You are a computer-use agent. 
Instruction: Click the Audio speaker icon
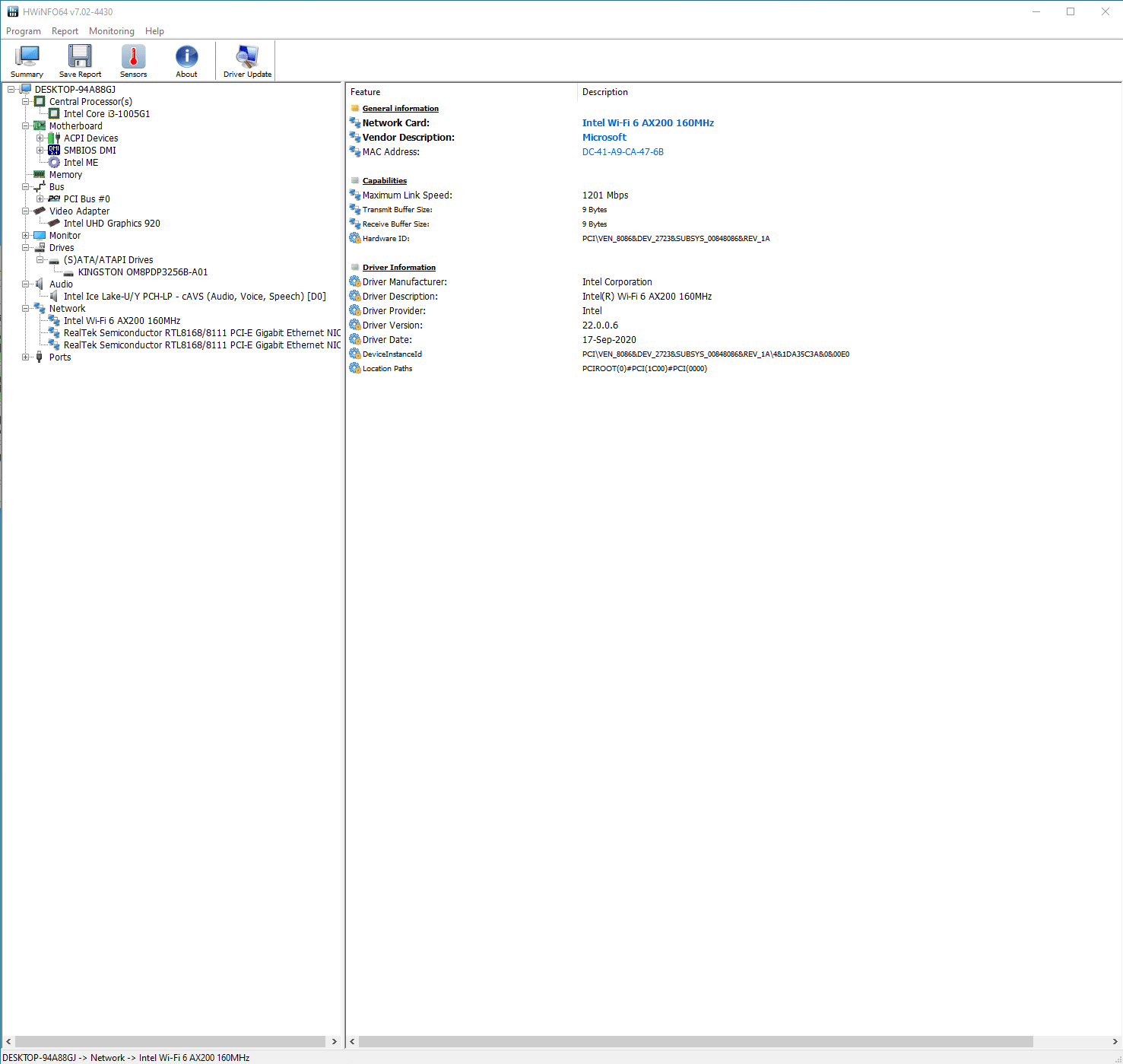[x=40, y=284]
